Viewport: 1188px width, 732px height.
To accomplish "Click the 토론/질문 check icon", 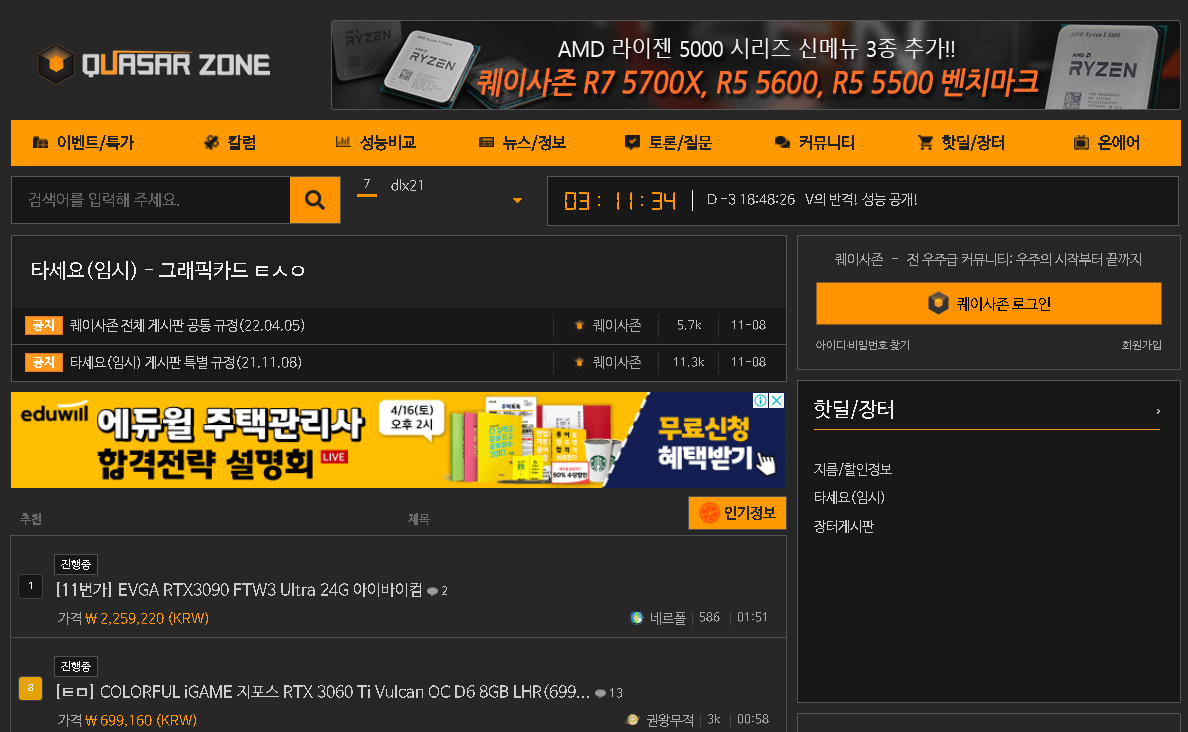I will [x=632, y=142].
